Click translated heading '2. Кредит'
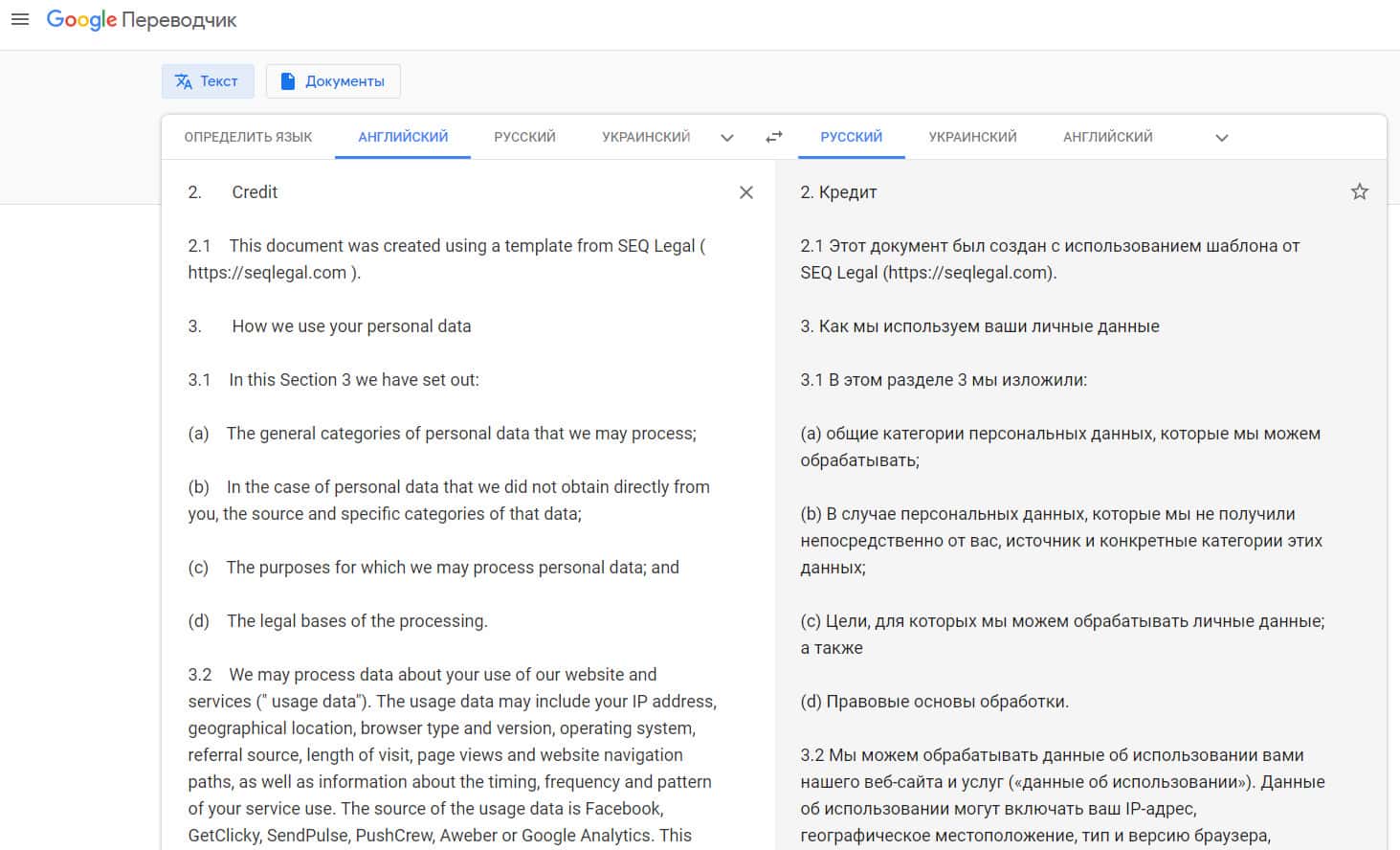 pos(838,192)
